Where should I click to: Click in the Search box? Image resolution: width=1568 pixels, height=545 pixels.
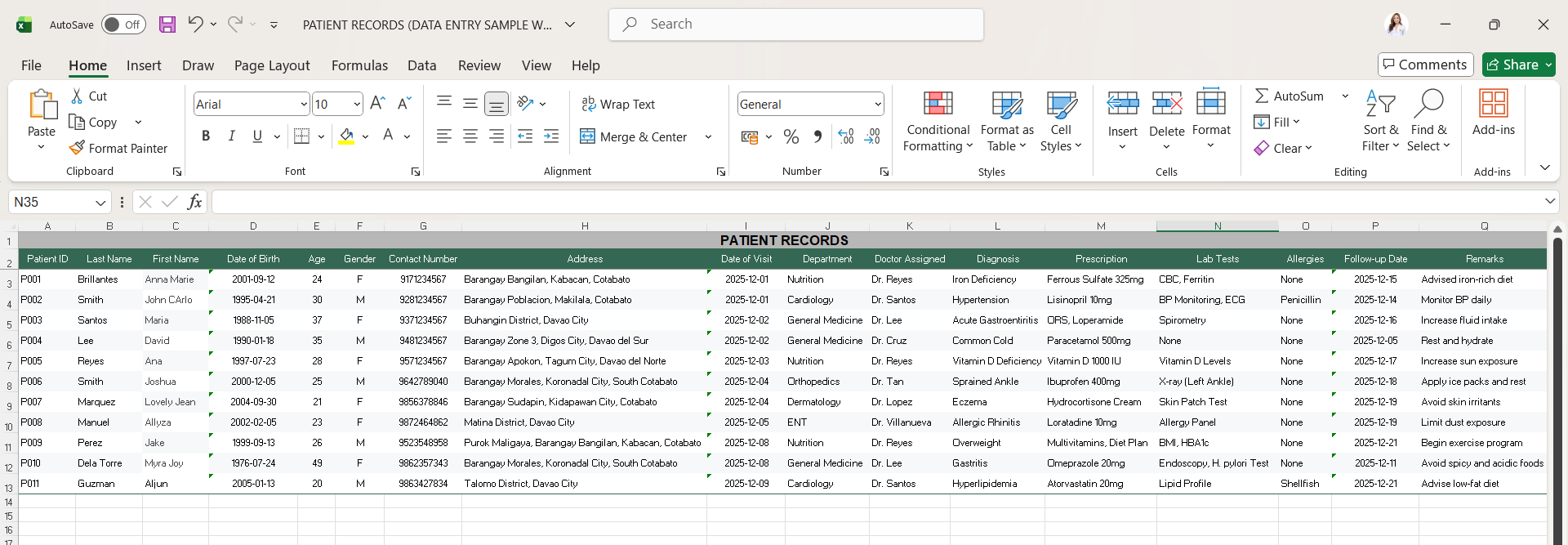pyautogui.click(x=796, y=25)
